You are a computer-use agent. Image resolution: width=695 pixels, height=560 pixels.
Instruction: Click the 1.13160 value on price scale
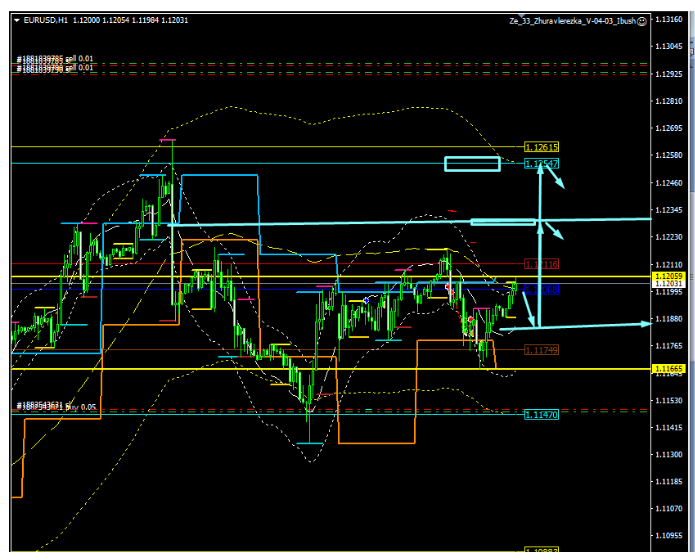[667, 19]
